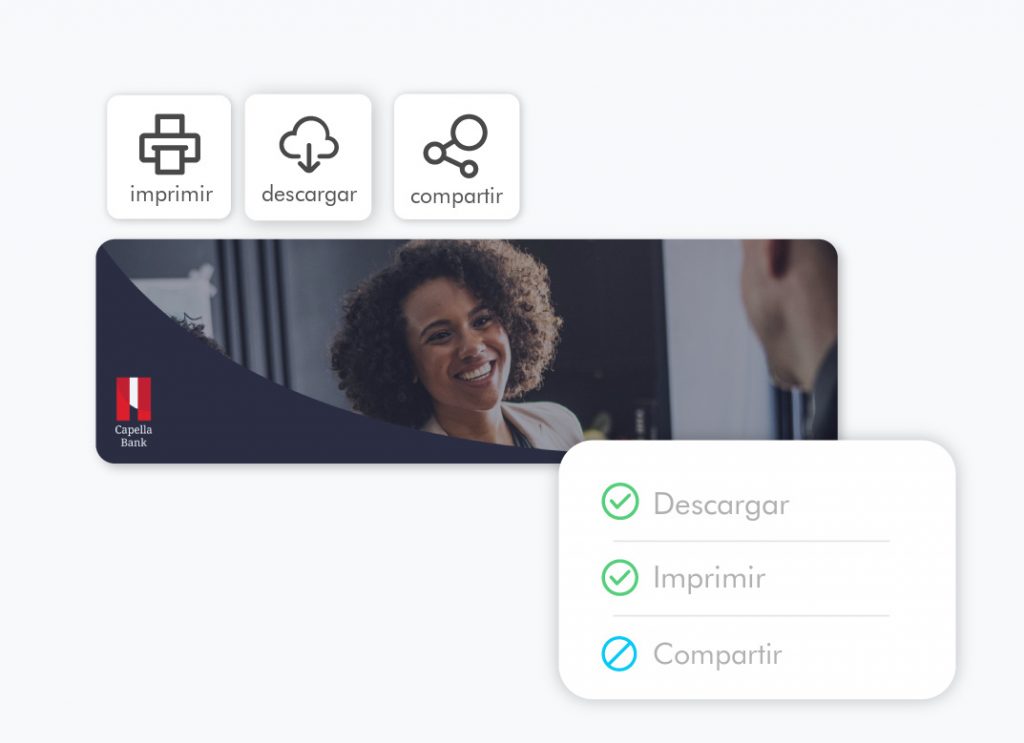
Task: Click the "Capella Bank" text under logo
Action: coord(133,436)
